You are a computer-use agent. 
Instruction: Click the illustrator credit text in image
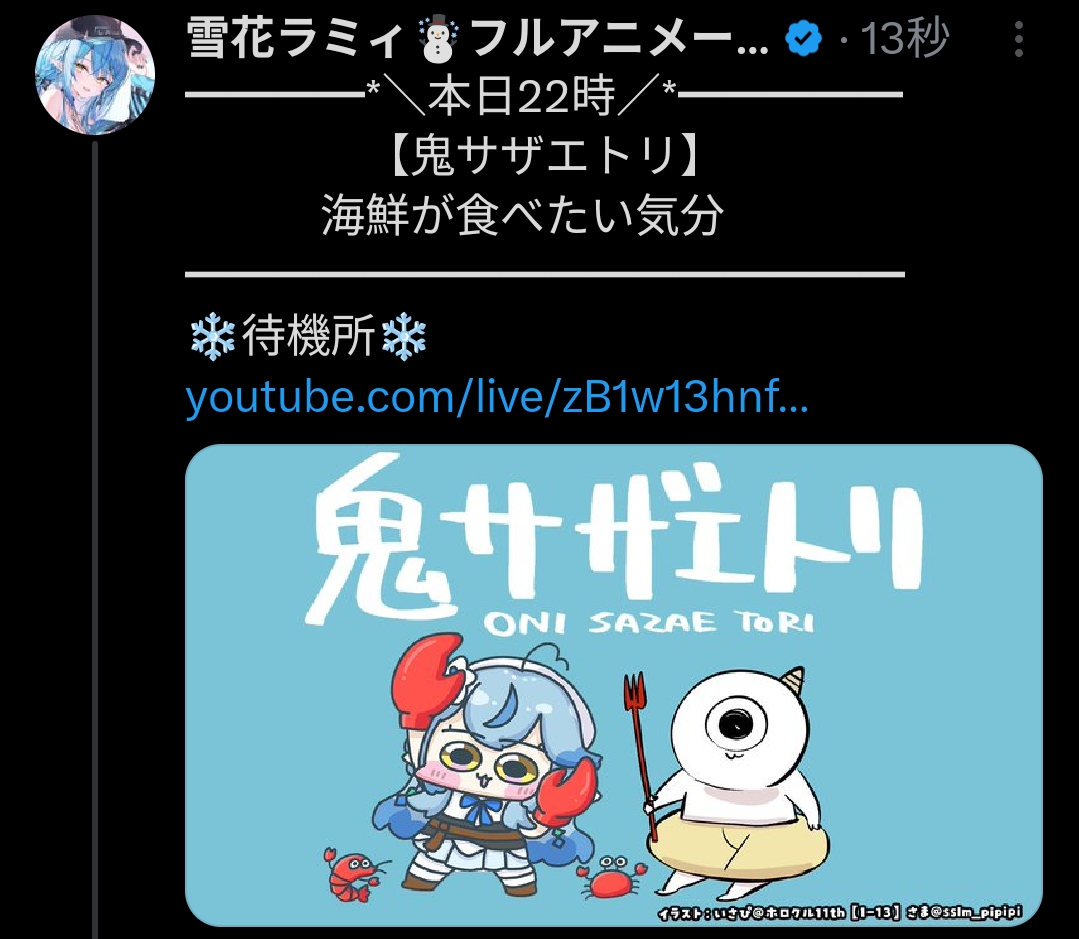pos(840,913)
